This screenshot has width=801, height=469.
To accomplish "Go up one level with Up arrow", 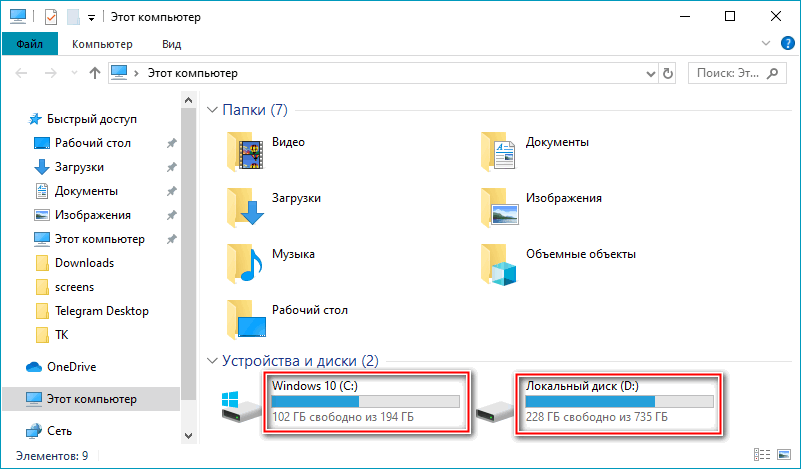I will 95,73.
